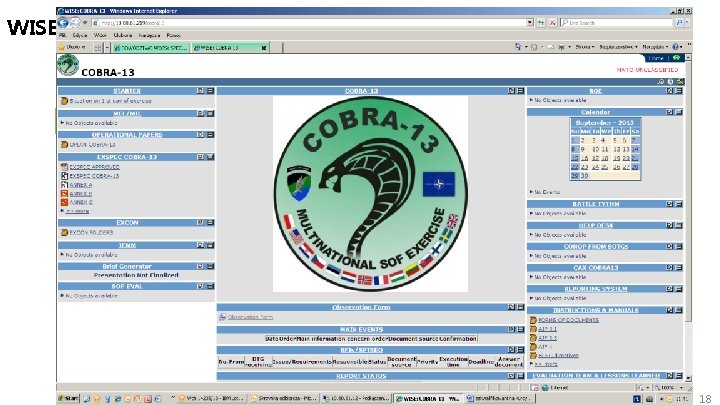
Task: Click the green chat icon beside Home
Action: click(x=676, y=58)
